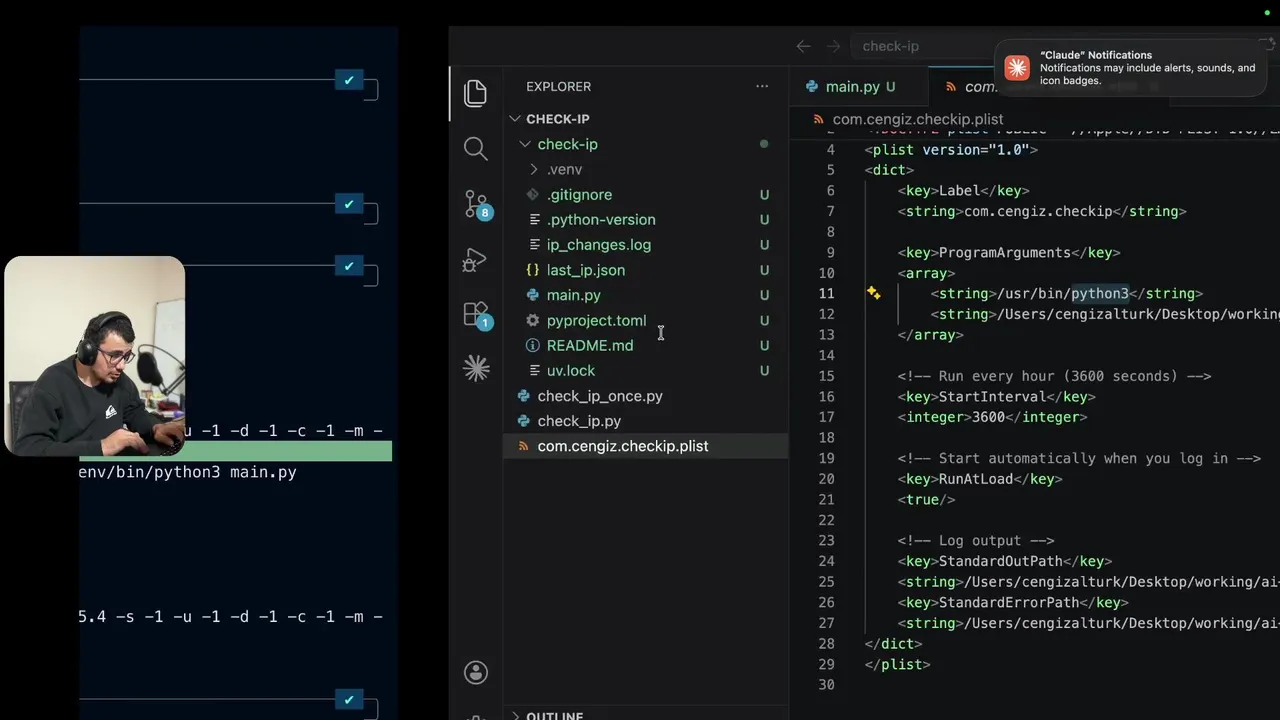Open main.py from the file tree
Screen dimensions: 1280x720
pyautogui.click(x=573, y=295)
